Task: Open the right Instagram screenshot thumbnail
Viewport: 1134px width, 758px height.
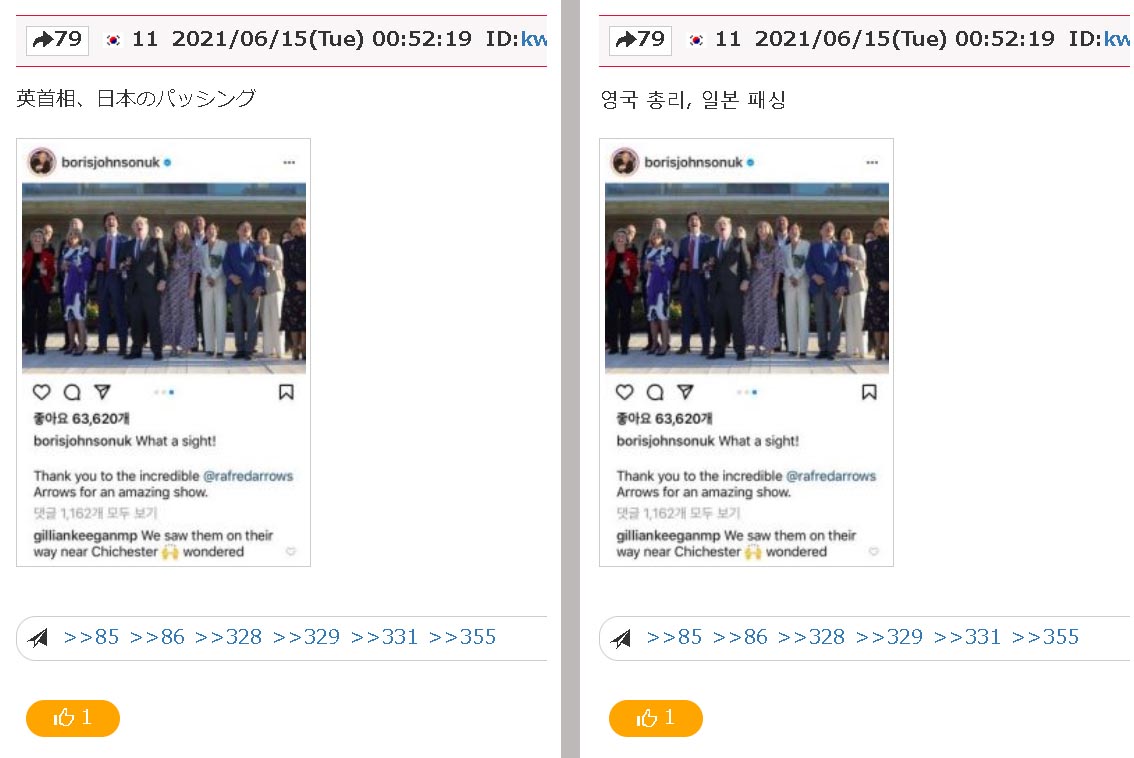Action: click(x=746, y=352)
